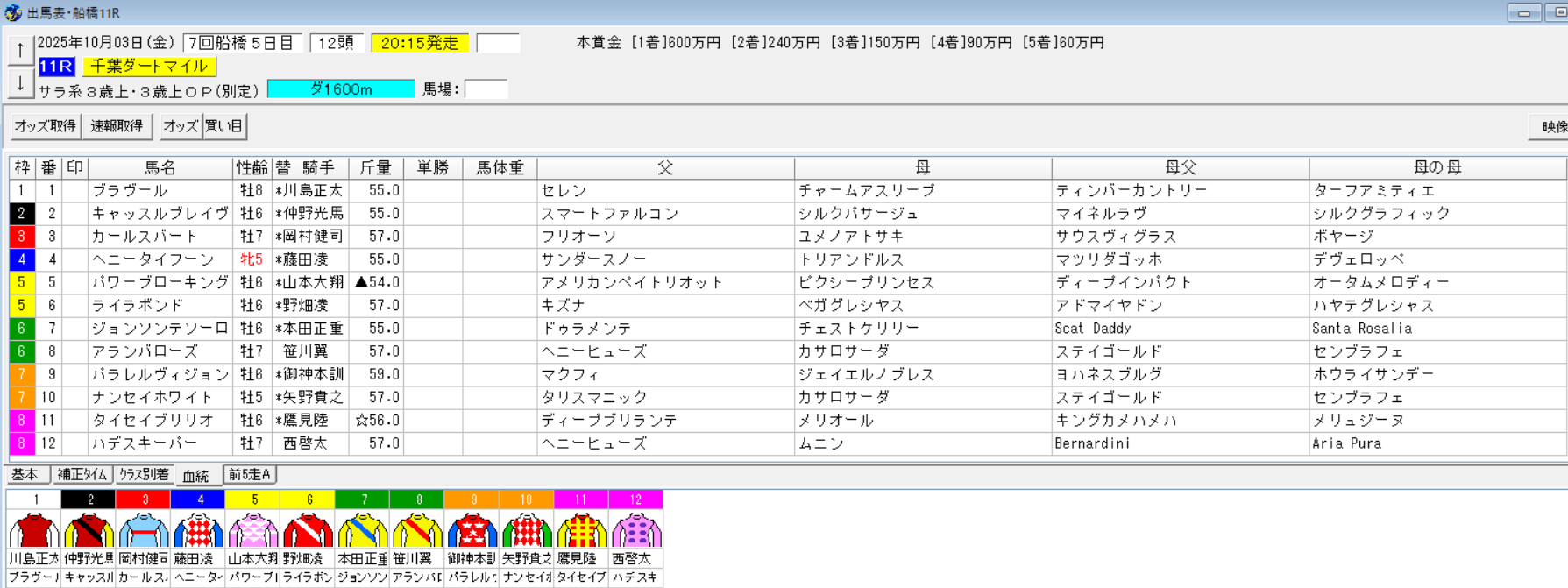Open the 補正タイム tab
The width and height of the screenshot is (1568, 588).
point(82,475)
